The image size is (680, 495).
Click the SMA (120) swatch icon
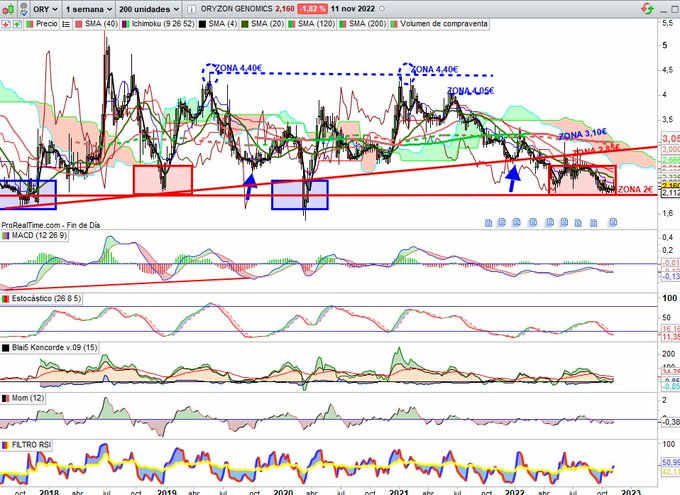coord(291,24)
